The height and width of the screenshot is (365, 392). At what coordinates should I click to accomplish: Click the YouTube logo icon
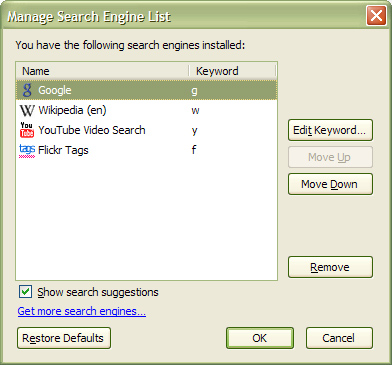[x=27, y=130]
